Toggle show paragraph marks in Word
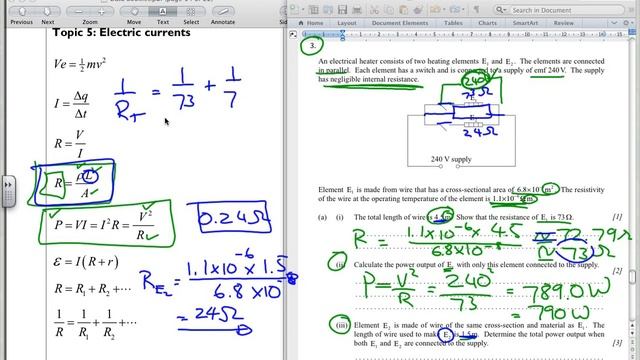This screenshot has height=360, width=640. coord(476,10)
